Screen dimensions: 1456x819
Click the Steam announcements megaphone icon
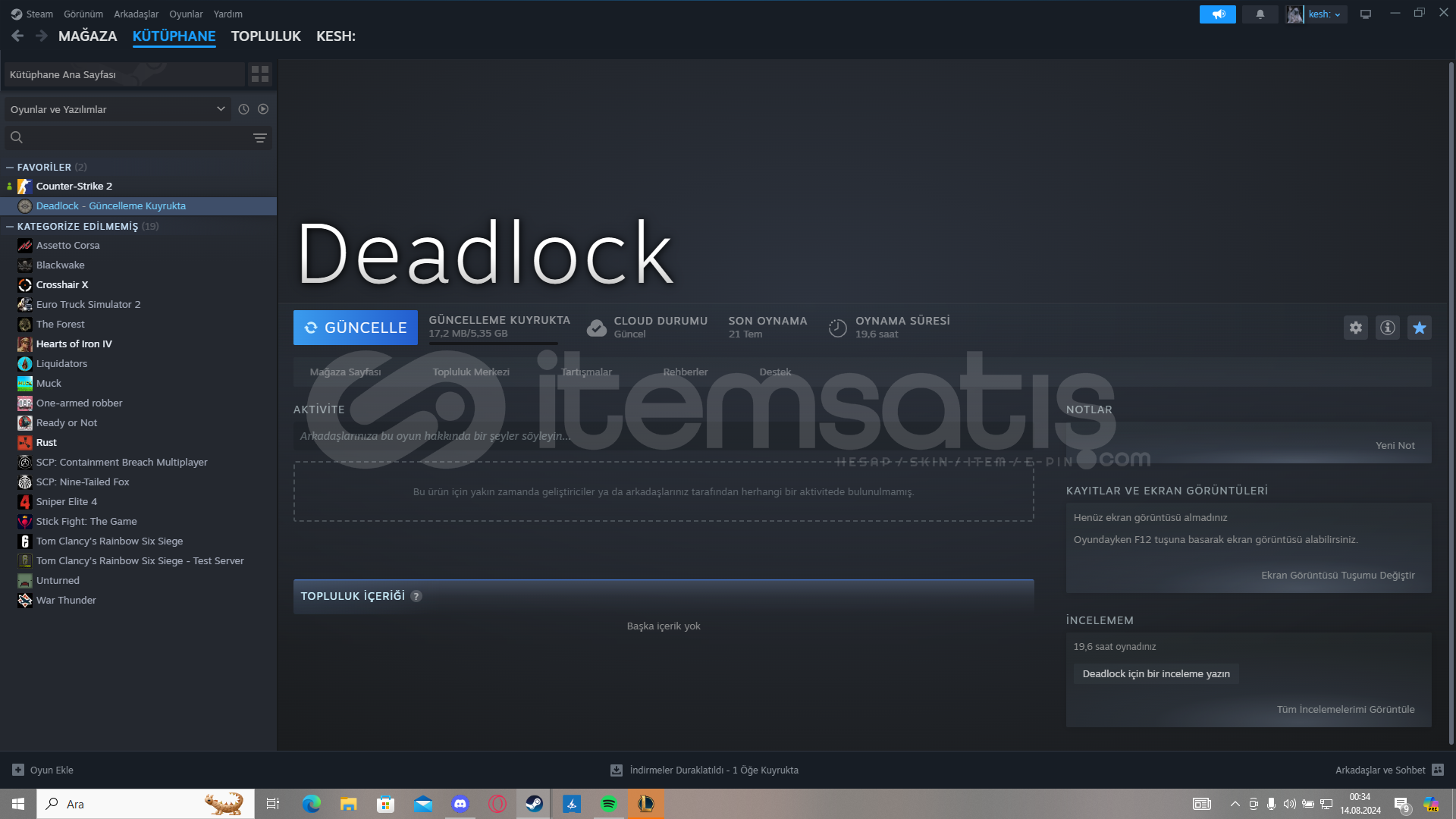(x=1218, y=14)
